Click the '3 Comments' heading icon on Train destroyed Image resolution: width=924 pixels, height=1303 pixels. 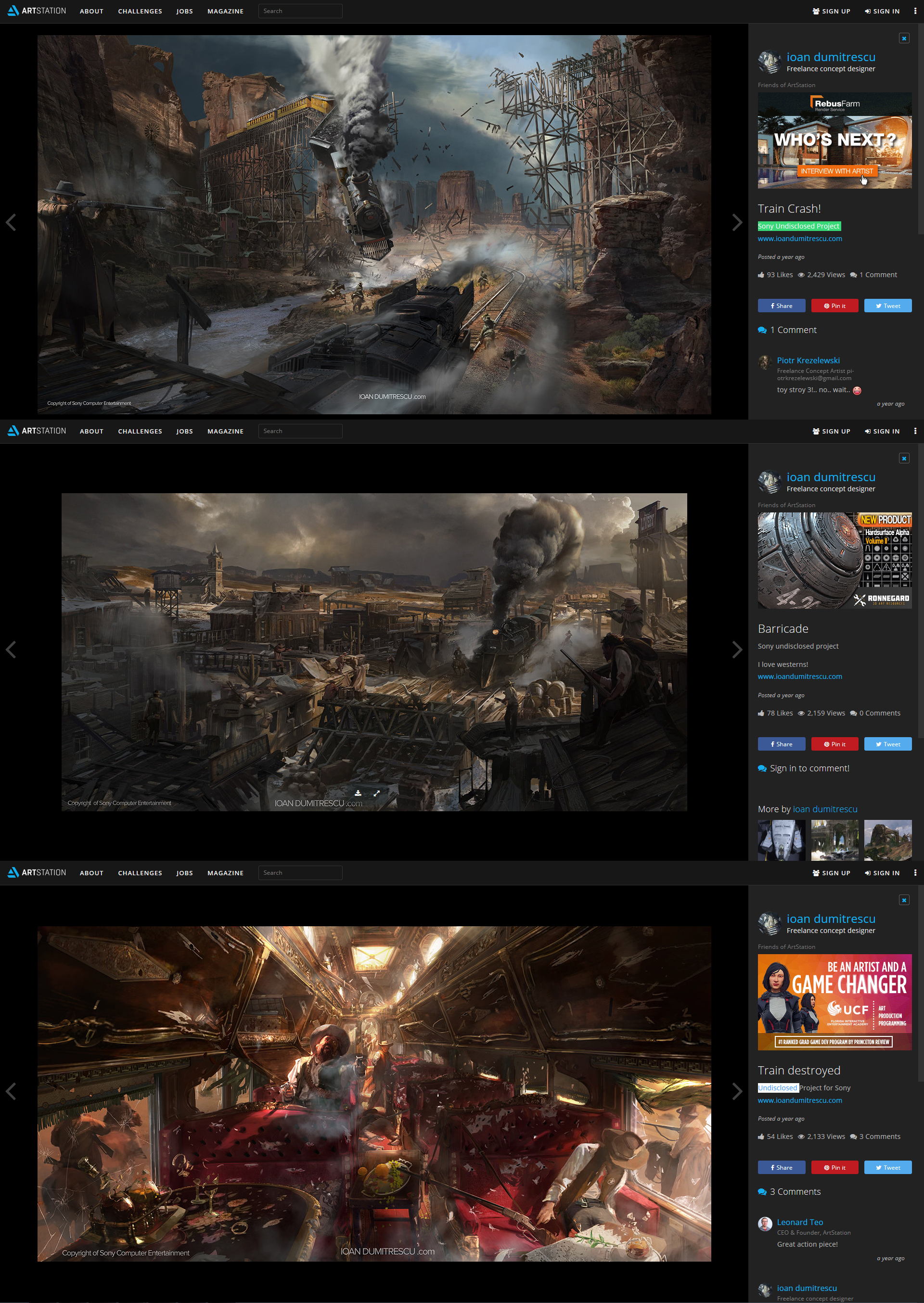tap(762, 1192)
